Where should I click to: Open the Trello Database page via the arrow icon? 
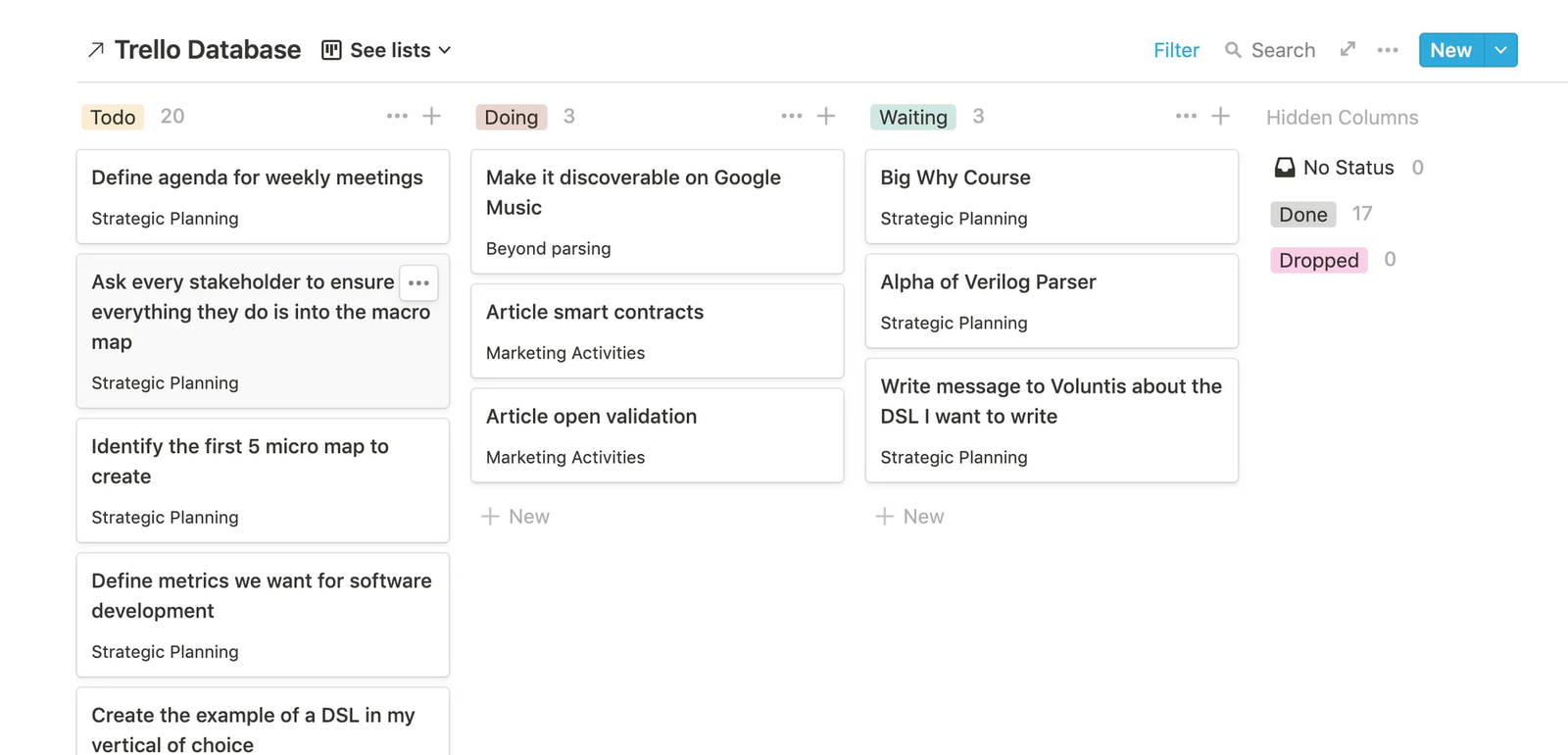[95, 49]
